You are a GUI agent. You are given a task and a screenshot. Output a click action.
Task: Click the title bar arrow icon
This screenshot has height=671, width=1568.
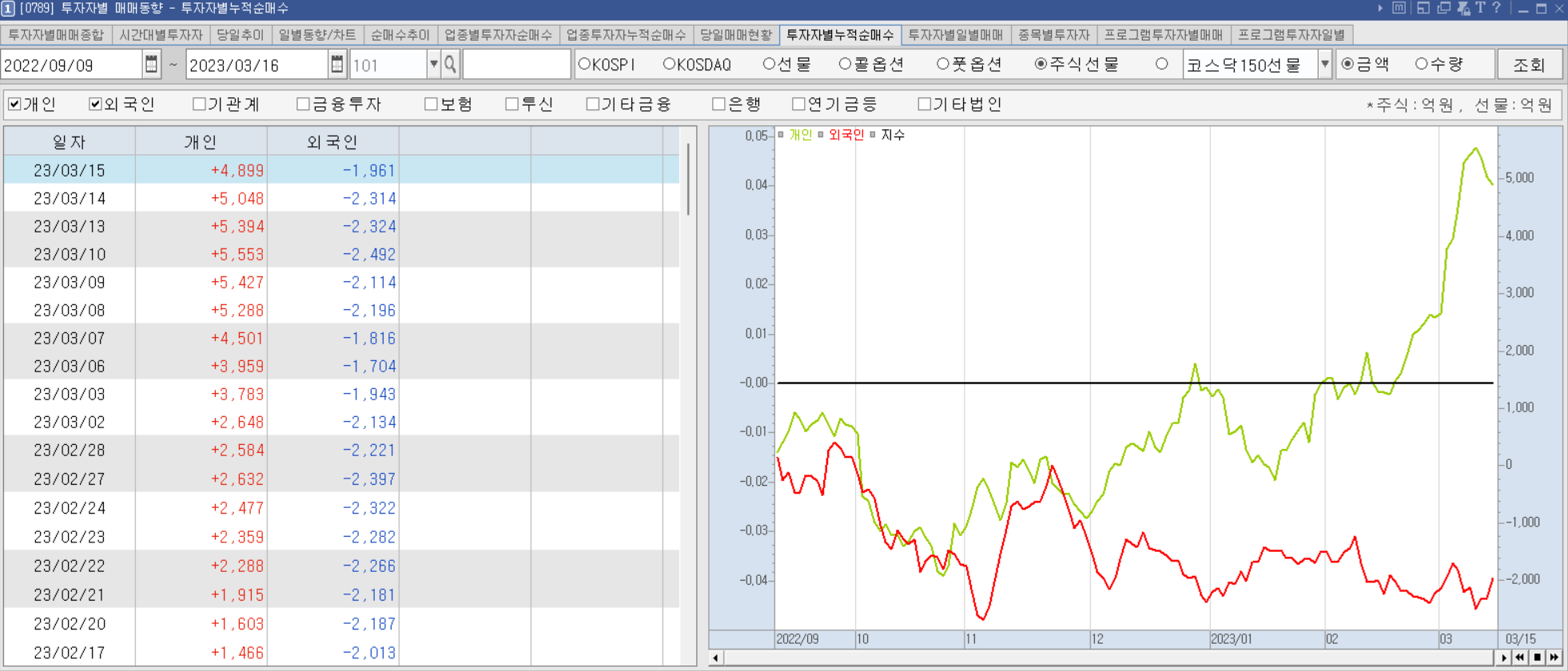click(x=1379, y=8)
